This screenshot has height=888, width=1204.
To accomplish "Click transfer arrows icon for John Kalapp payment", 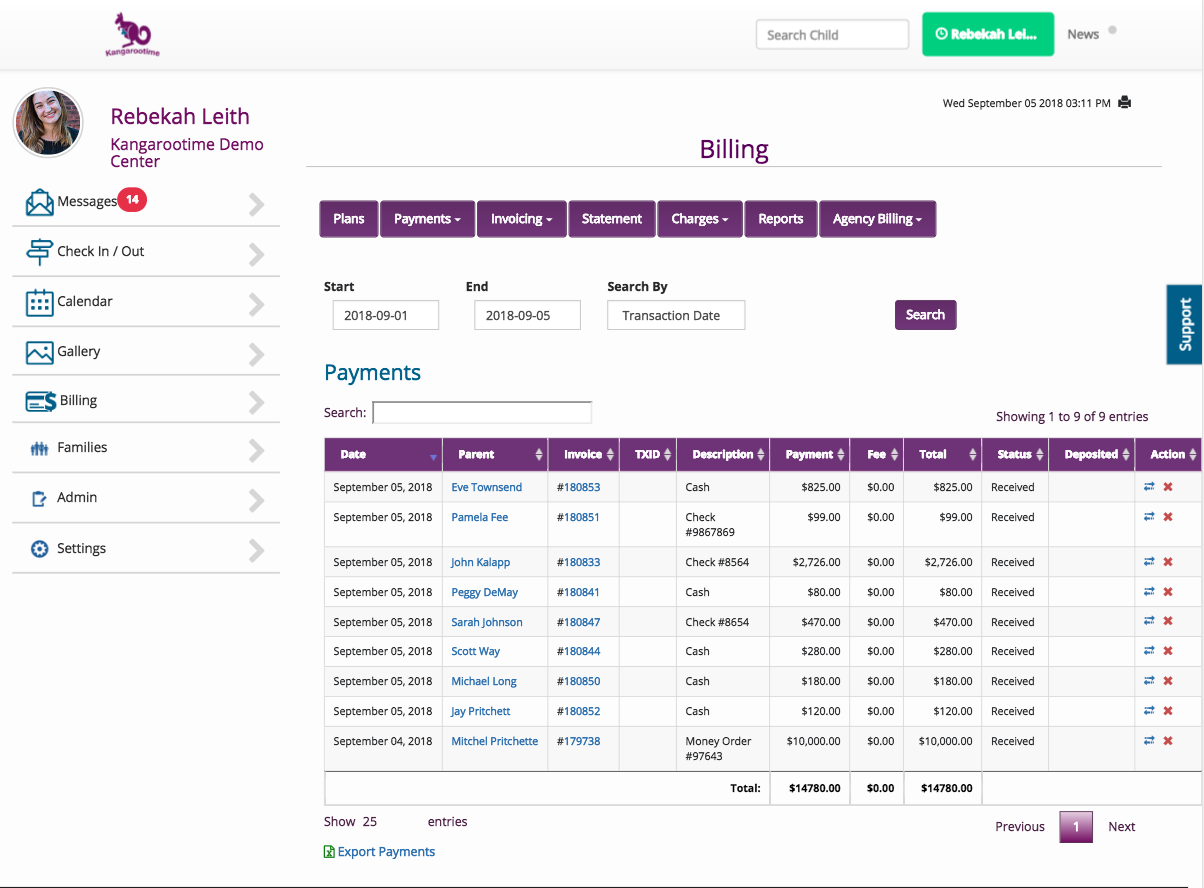I will [x=1149, y=562].
